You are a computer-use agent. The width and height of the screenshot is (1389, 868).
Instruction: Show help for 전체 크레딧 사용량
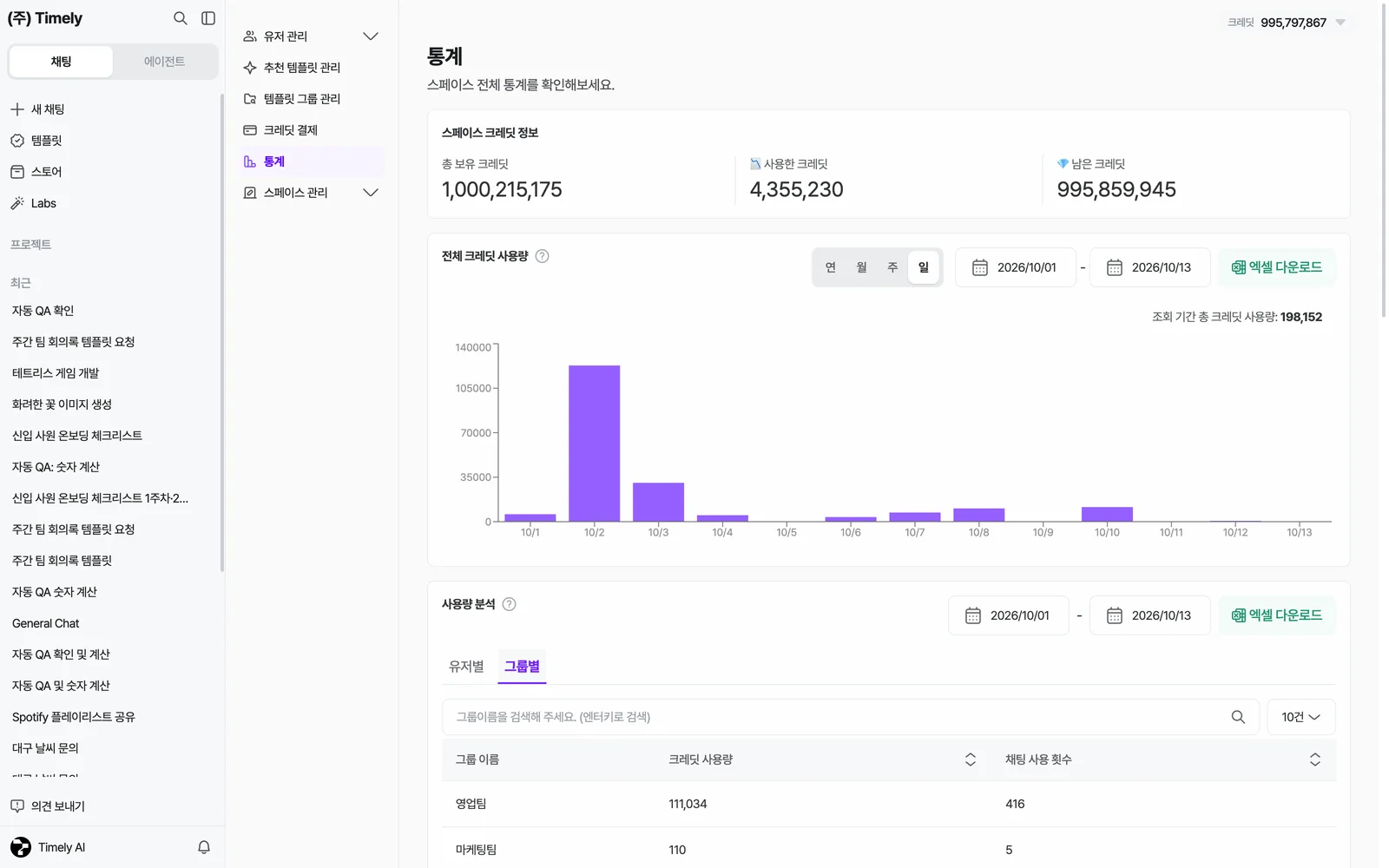coord(543,256)
